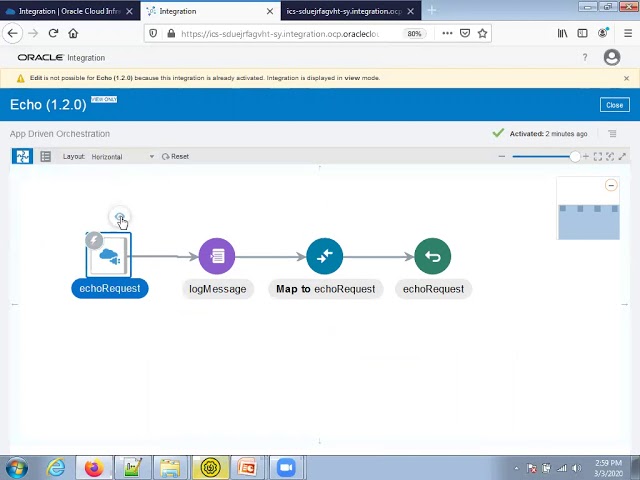The height and width of the screenshot is (480, 640).
Task: Click the Reset layout button
Action: (x=176, y=156)
